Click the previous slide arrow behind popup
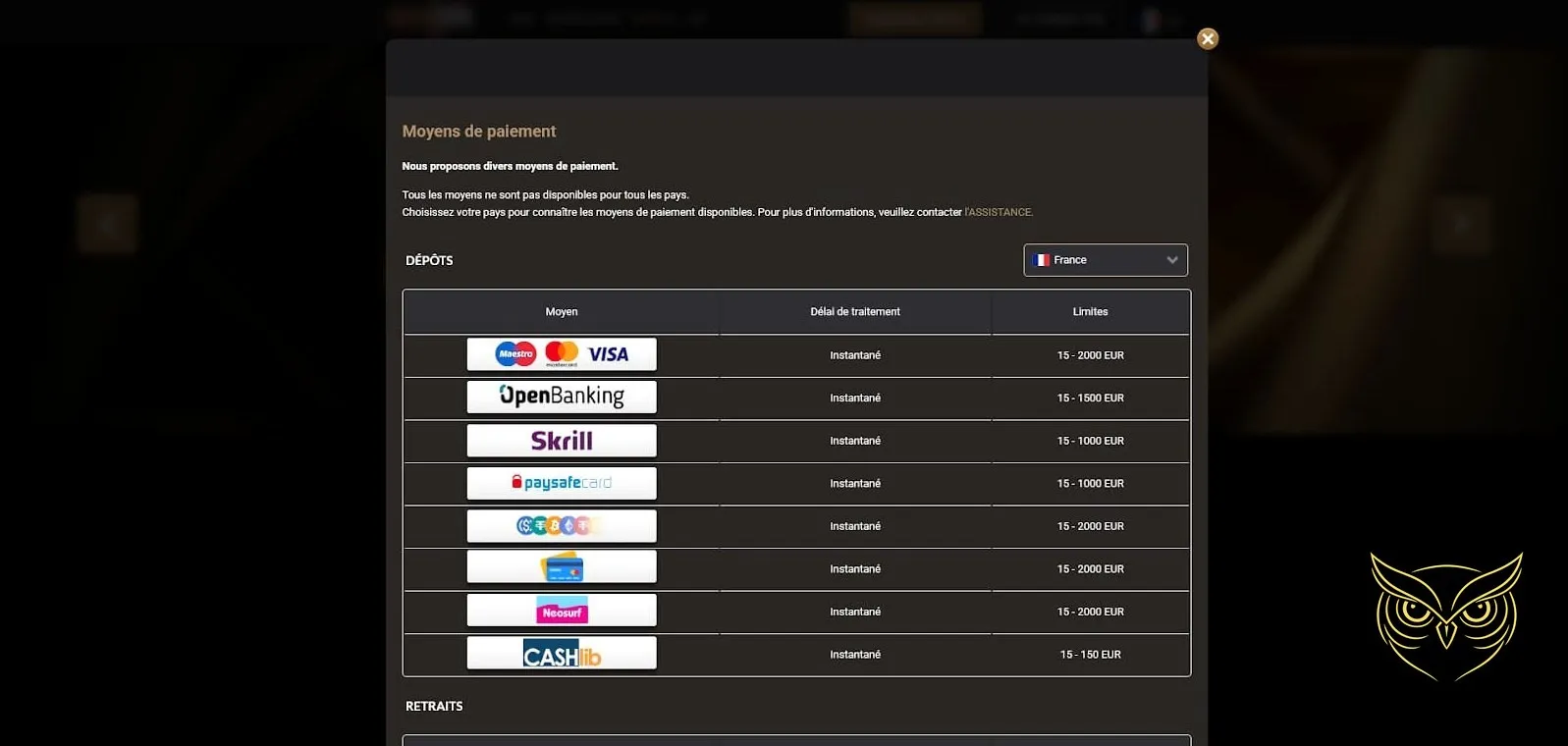 point(107,224)
